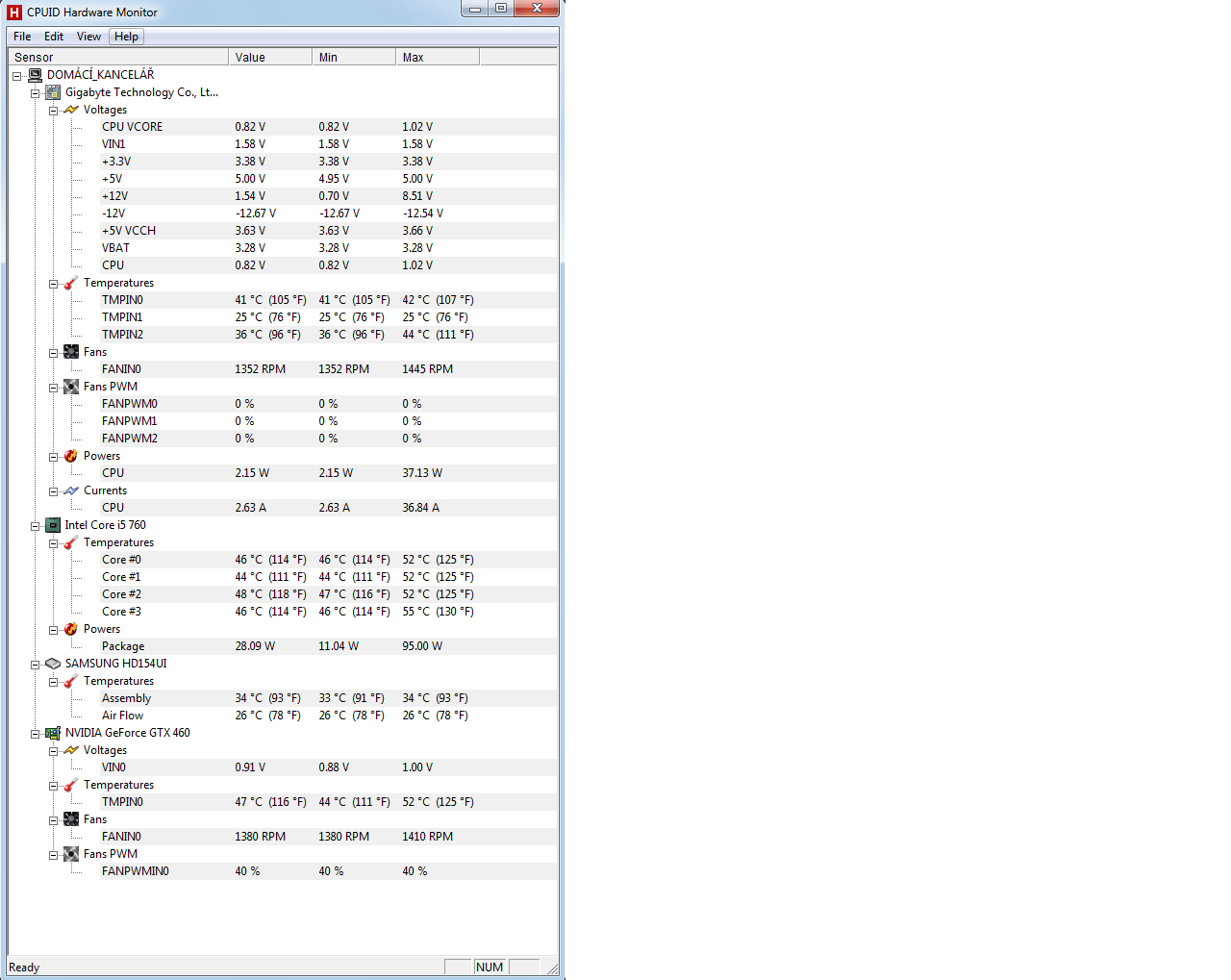Click the Min column header
1231x980 pixels.
[x=354, y=57]
